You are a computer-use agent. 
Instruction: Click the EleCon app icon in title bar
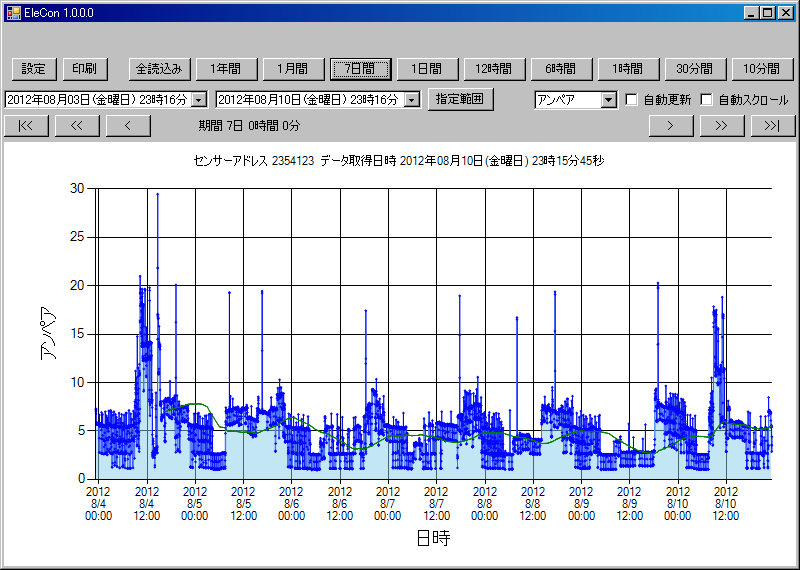(13, 13)
